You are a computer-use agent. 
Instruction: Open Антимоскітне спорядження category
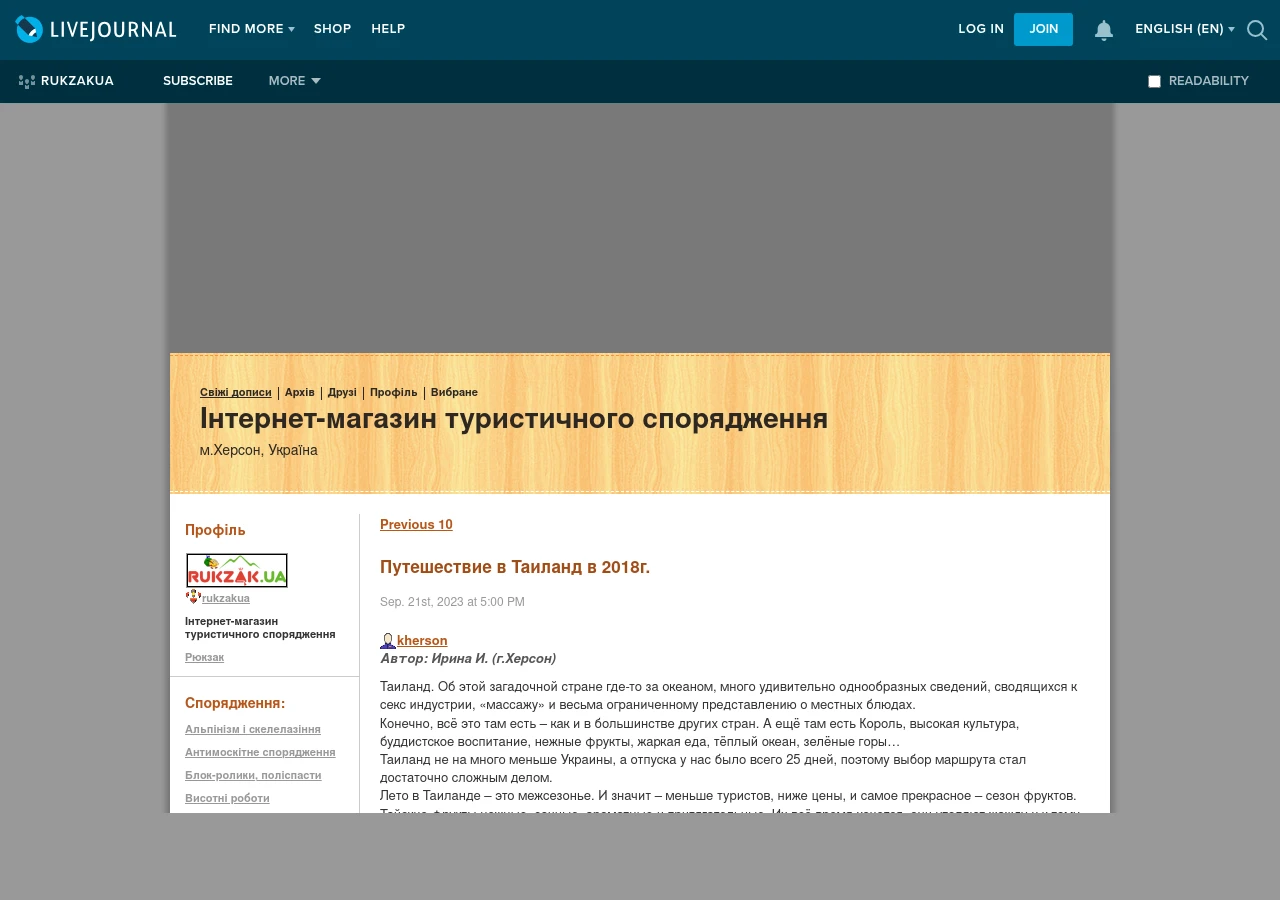(260, 753)
